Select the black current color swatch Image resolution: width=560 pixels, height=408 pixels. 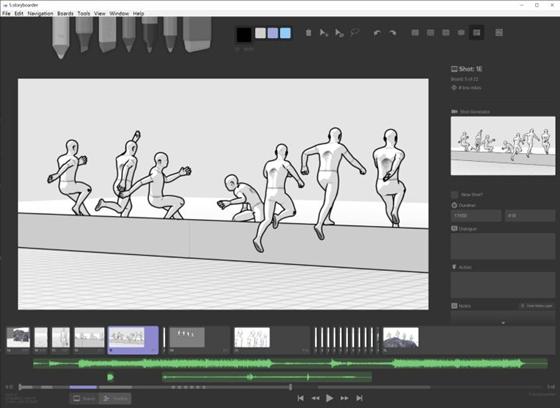click(x=244, y=35)
